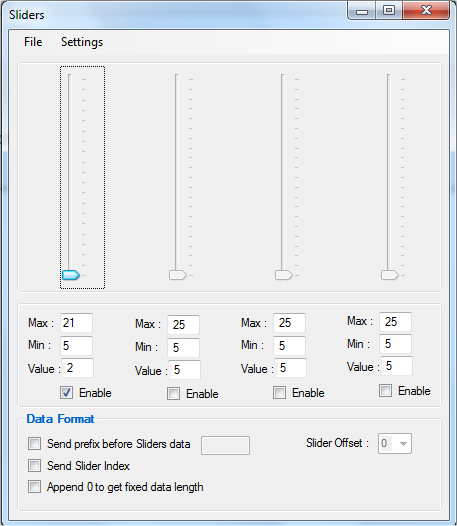457x526 pixels.
Task: Click the third slider's thumb handle
Action: [x=284, y=275]
